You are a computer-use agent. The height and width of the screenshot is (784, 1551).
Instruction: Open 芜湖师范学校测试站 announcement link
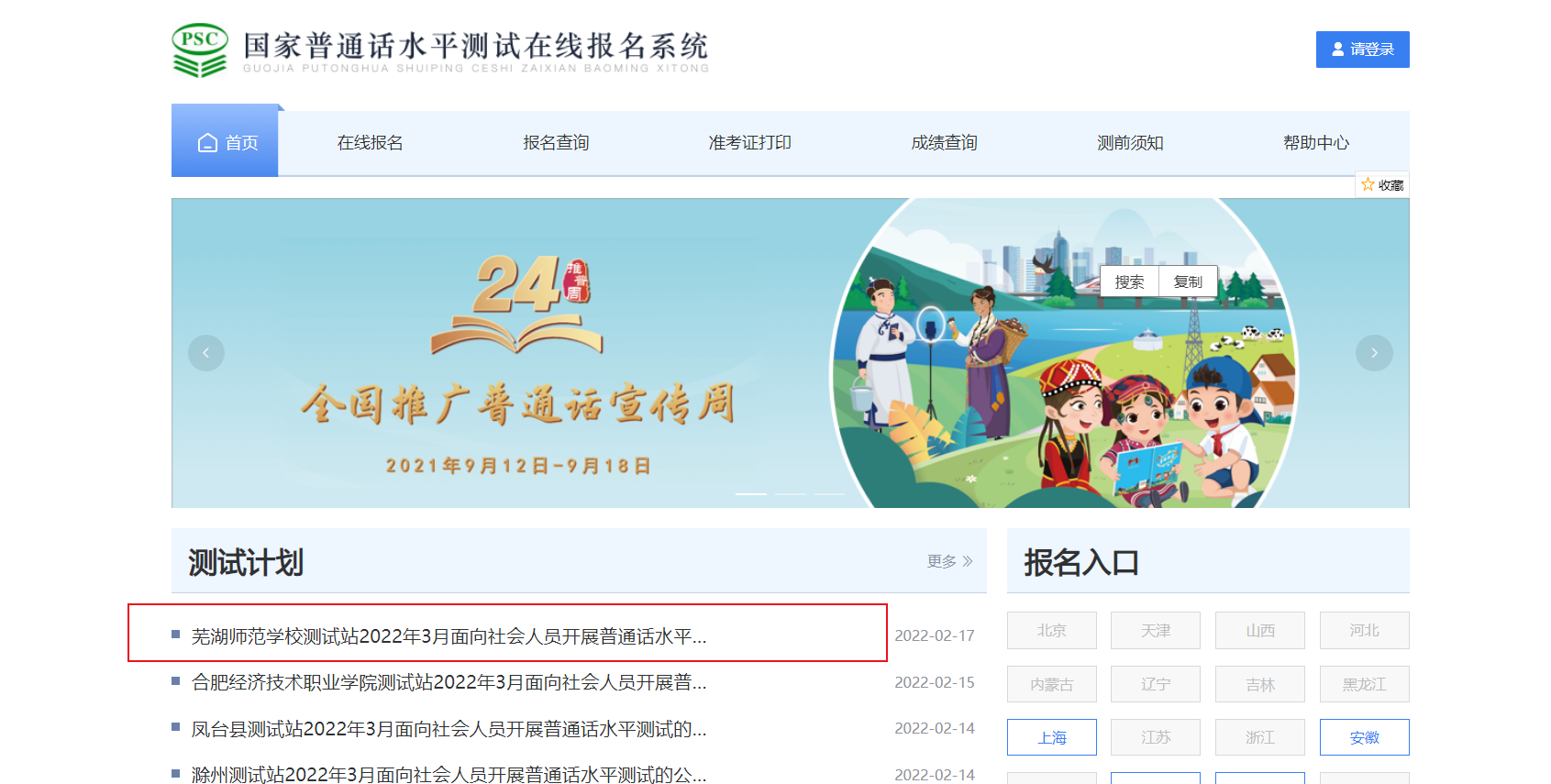coord(449,636)
